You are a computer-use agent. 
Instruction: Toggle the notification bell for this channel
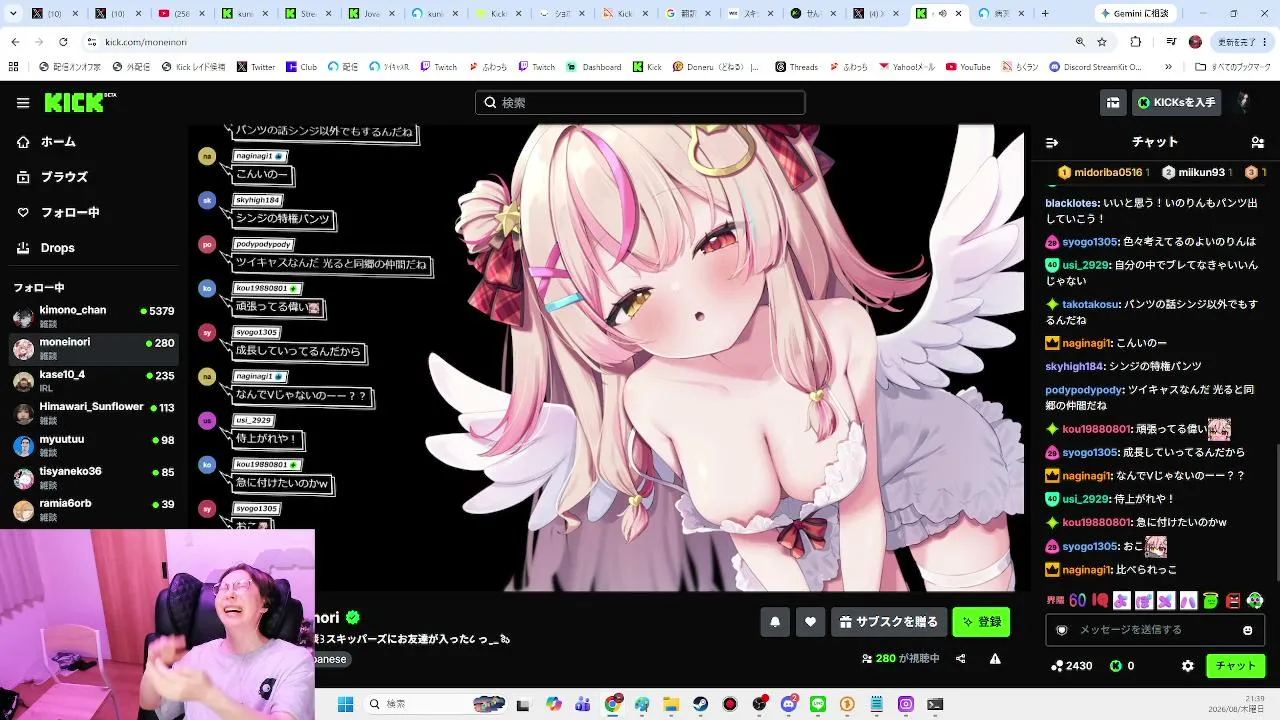click(x=774, y=622)
